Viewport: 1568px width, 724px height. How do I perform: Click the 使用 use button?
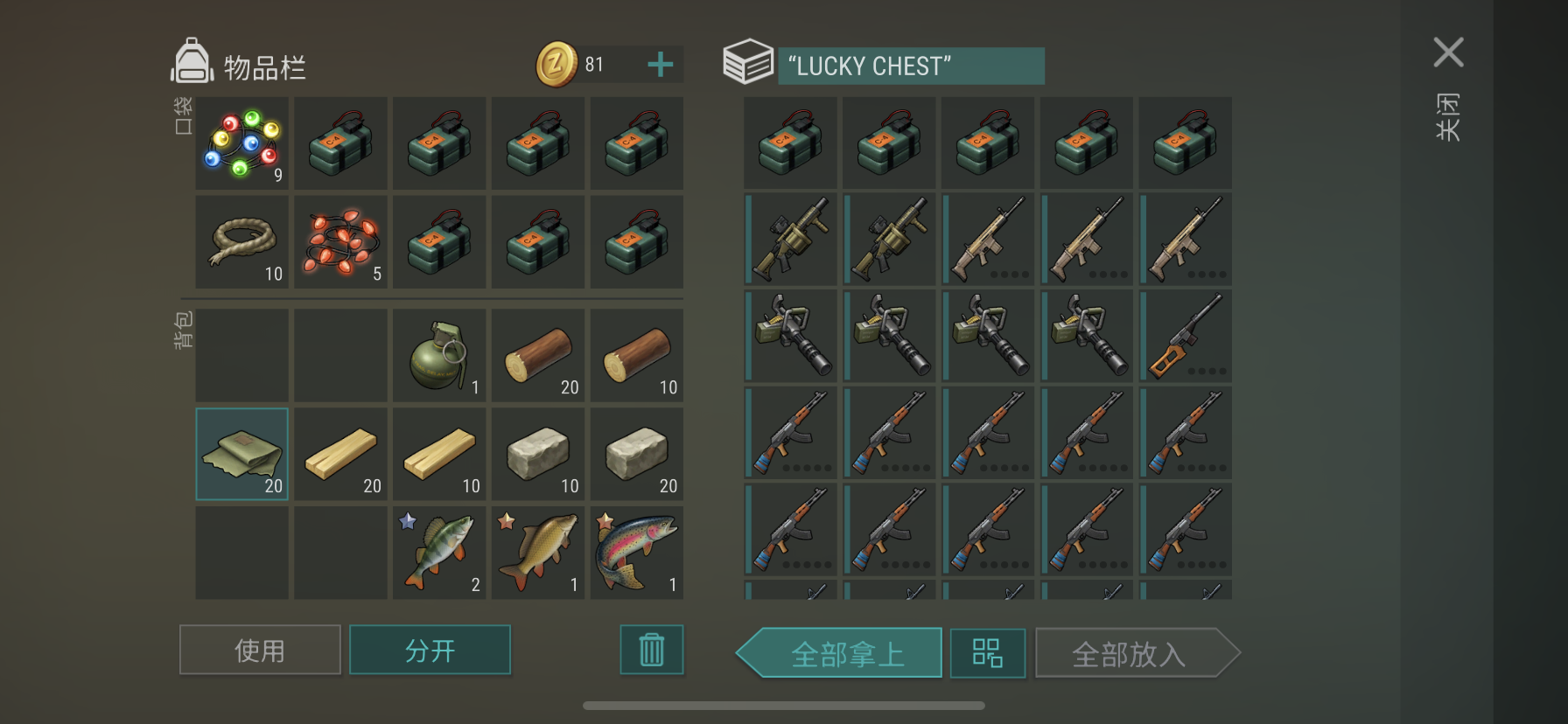pyautogui.click(x=260, y=650)
